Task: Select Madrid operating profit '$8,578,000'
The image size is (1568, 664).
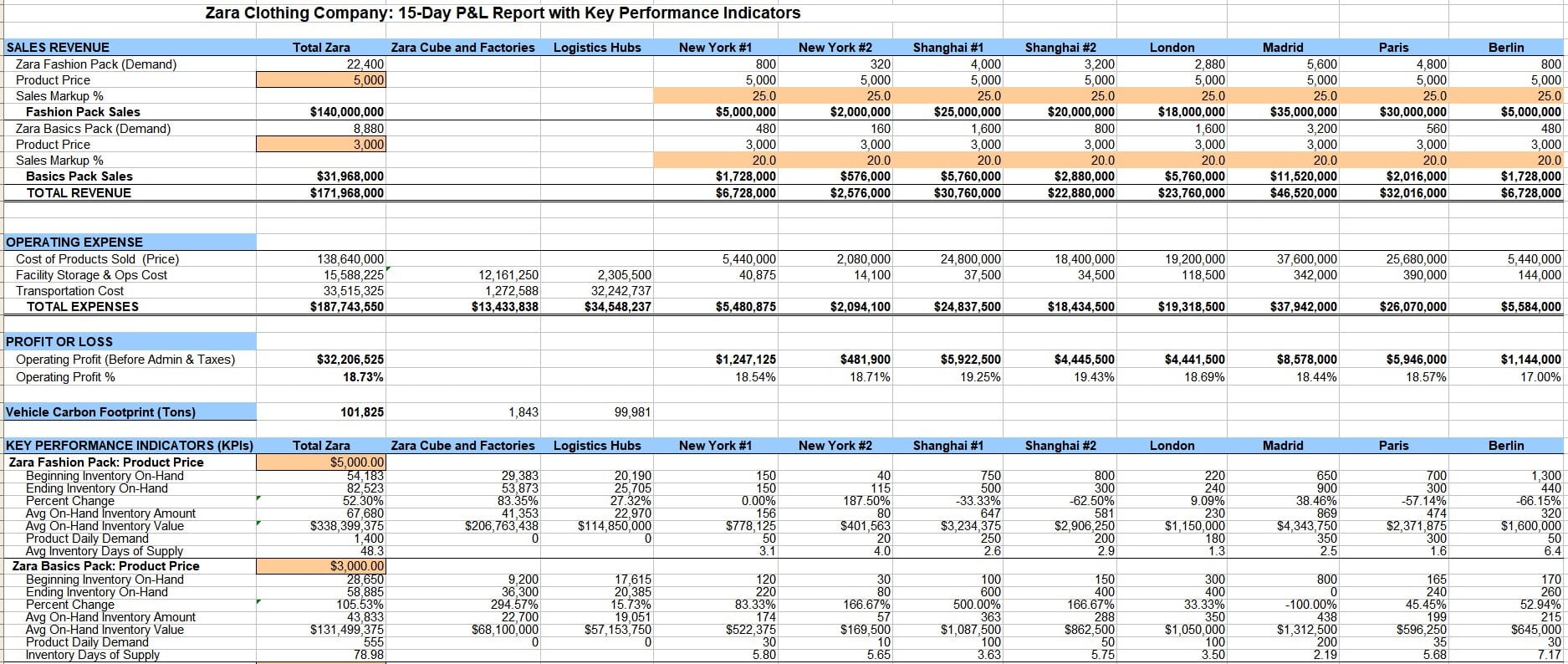Action: point(1306,360)
